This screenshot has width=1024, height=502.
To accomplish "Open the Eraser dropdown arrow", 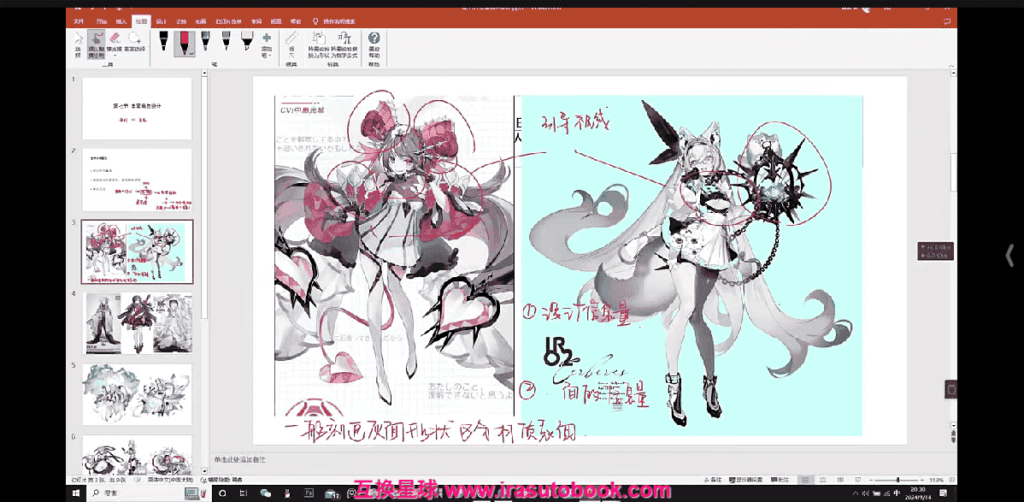I will pos(114,55).
